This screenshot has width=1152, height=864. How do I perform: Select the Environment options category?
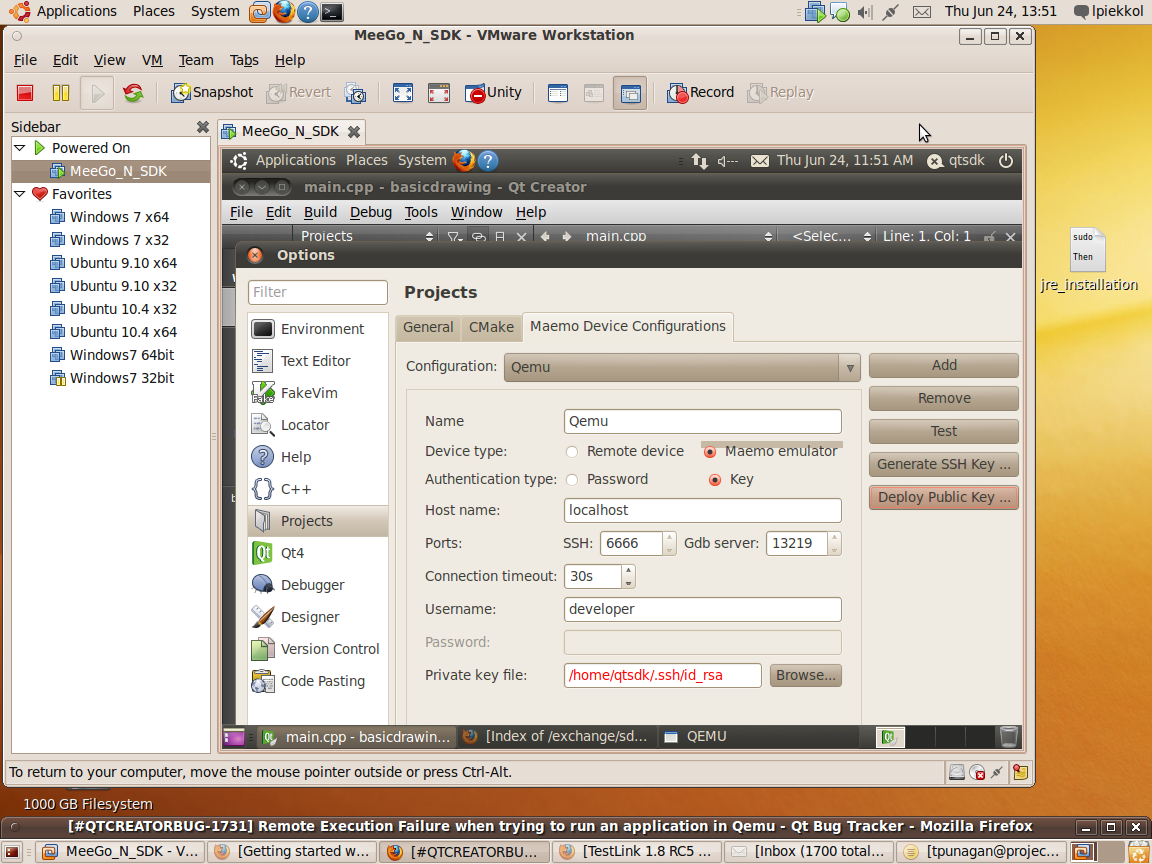[x=317, y=329]
